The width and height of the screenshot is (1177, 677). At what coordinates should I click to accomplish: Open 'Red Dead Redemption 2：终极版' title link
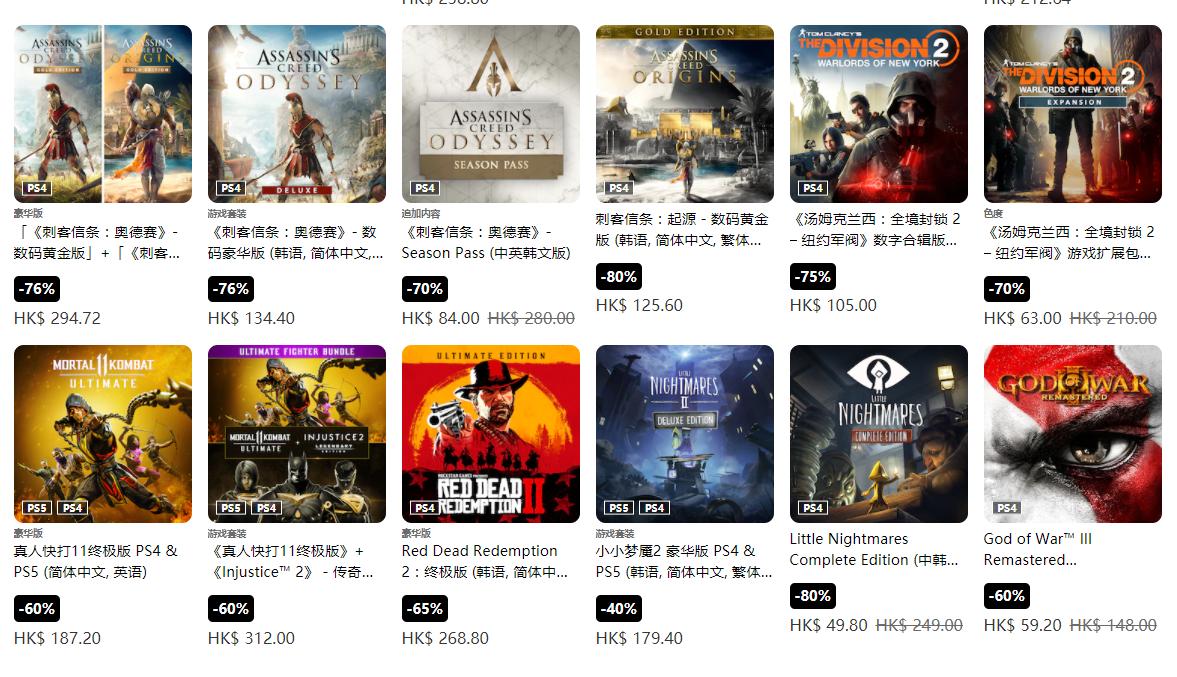coord(484,561)
